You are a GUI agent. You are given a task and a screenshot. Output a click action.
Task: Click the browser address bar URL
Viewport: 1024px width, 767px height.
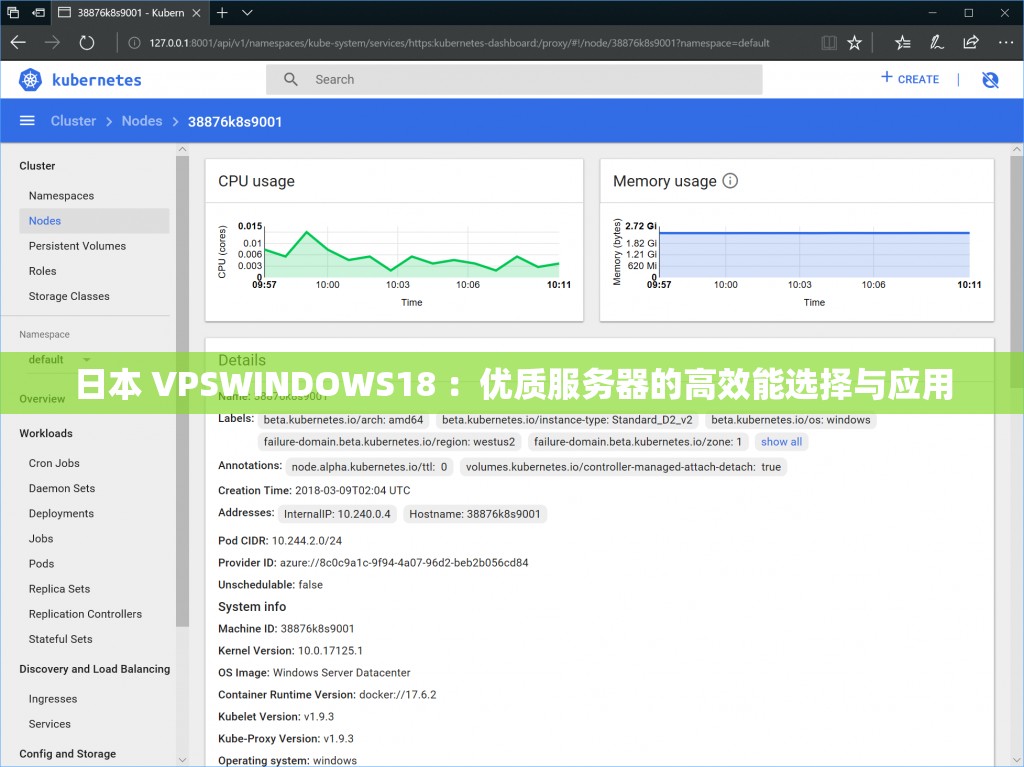click(x=459, y=43)
